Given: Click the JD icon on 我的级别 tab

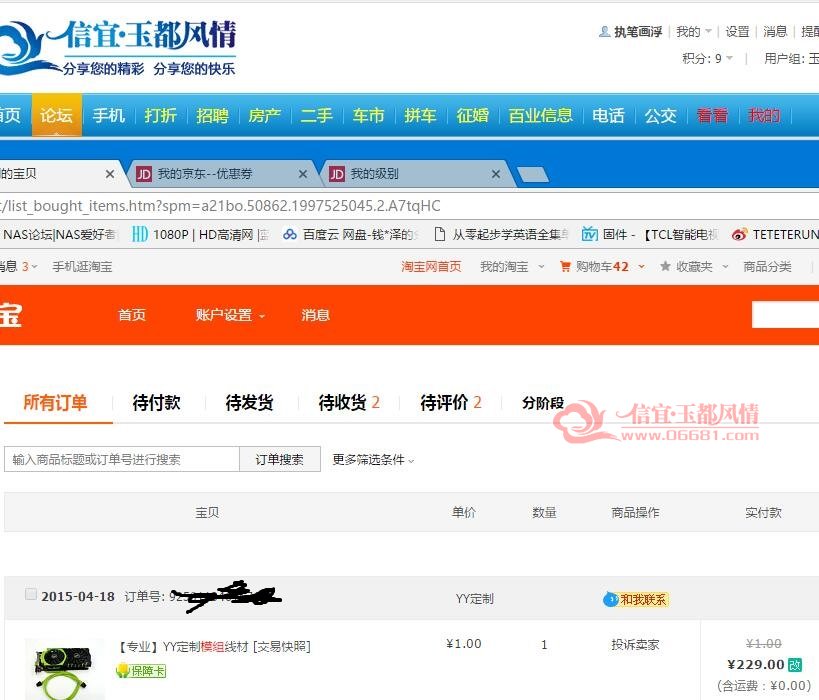Looking at the screenshot, I should tap(337, 174).
